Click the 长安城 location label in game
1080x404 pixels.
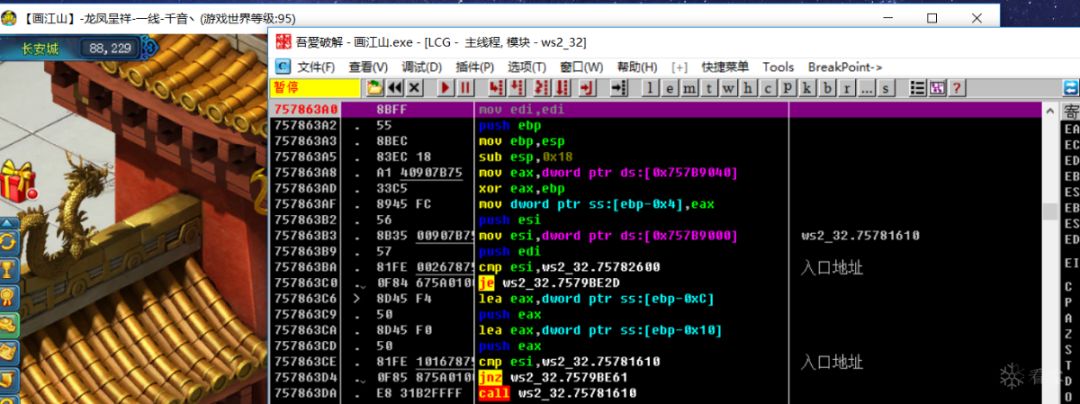point(41,48)
